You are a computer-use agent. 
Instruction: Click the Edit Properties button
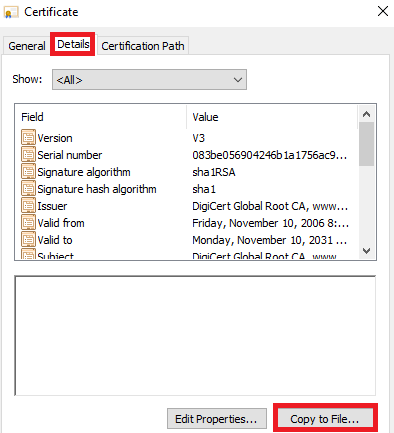[217, 419]
